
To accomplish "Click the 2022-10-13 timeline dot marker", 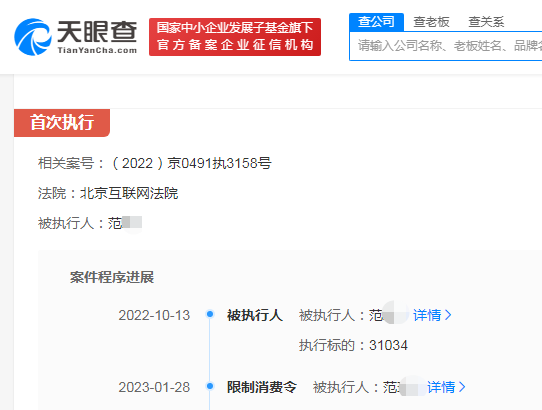I will pyautogui.click(x=210, y=314).
